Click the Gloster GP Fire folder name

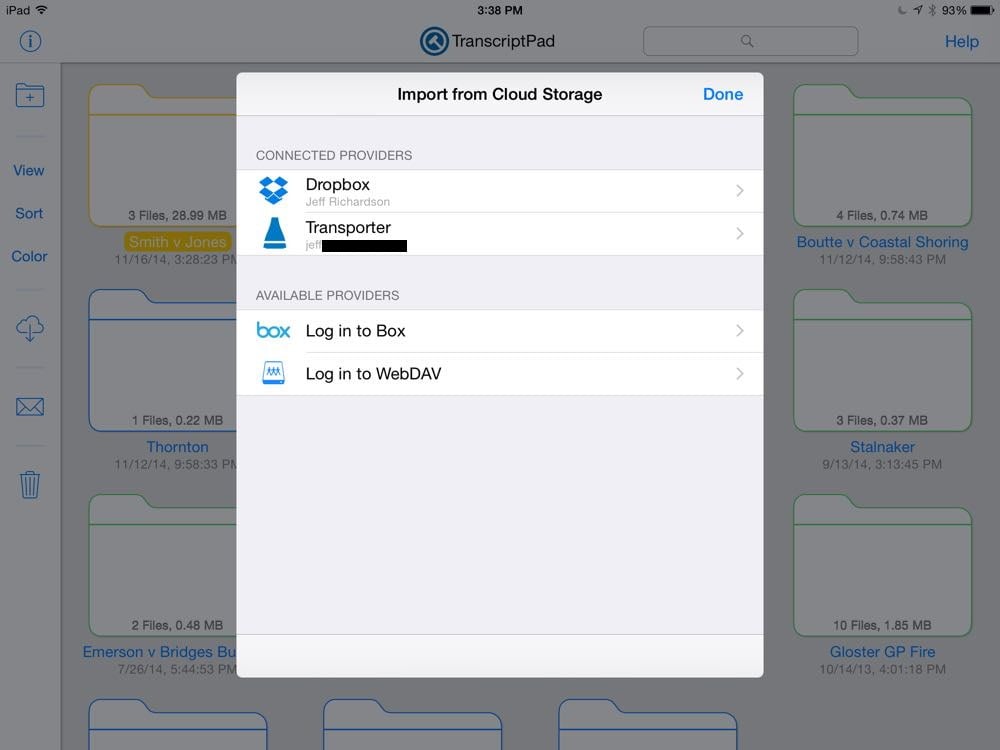[x=882, y=652]
